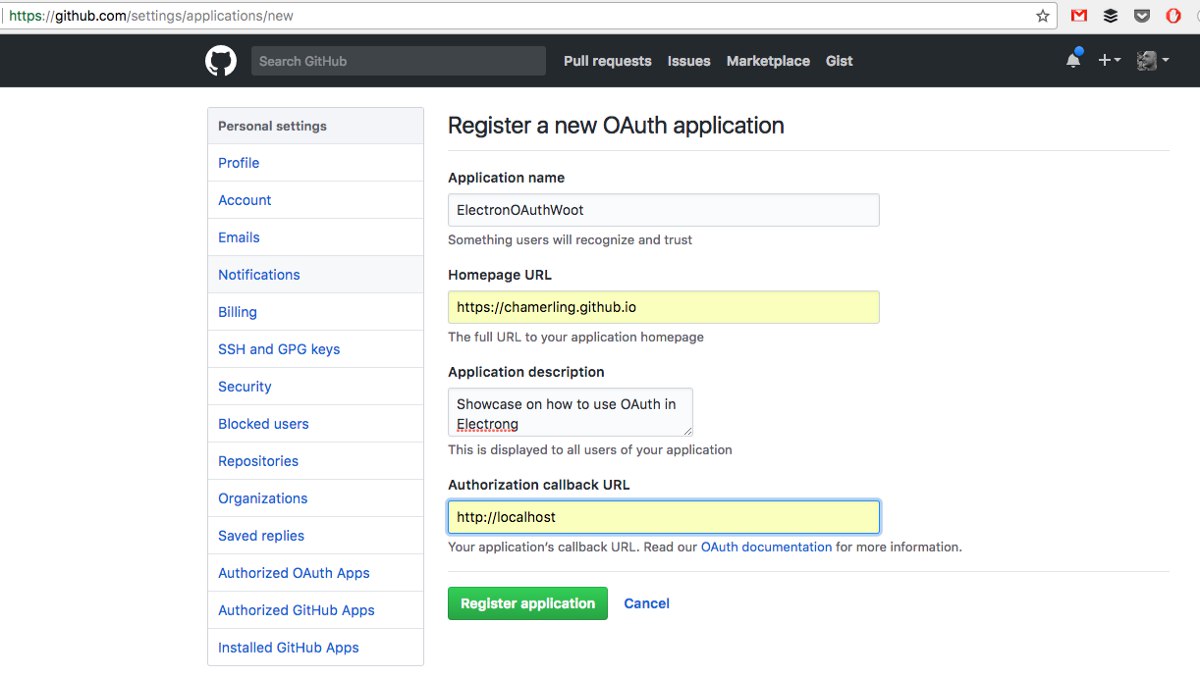Open Billing settings in the sidebar
The image size is (1200, 676).
[x=315, y=312]
